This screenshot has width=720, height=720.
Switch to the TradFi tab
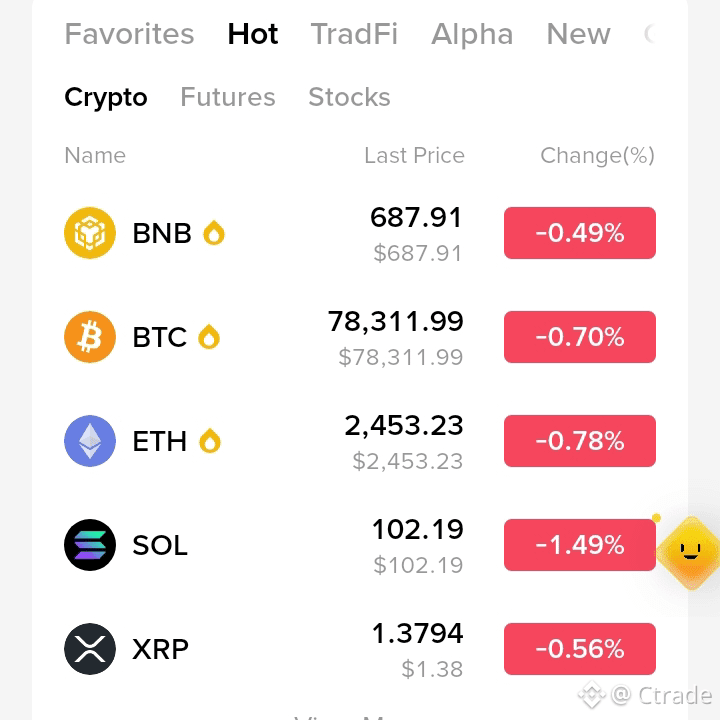pos(354,34)
